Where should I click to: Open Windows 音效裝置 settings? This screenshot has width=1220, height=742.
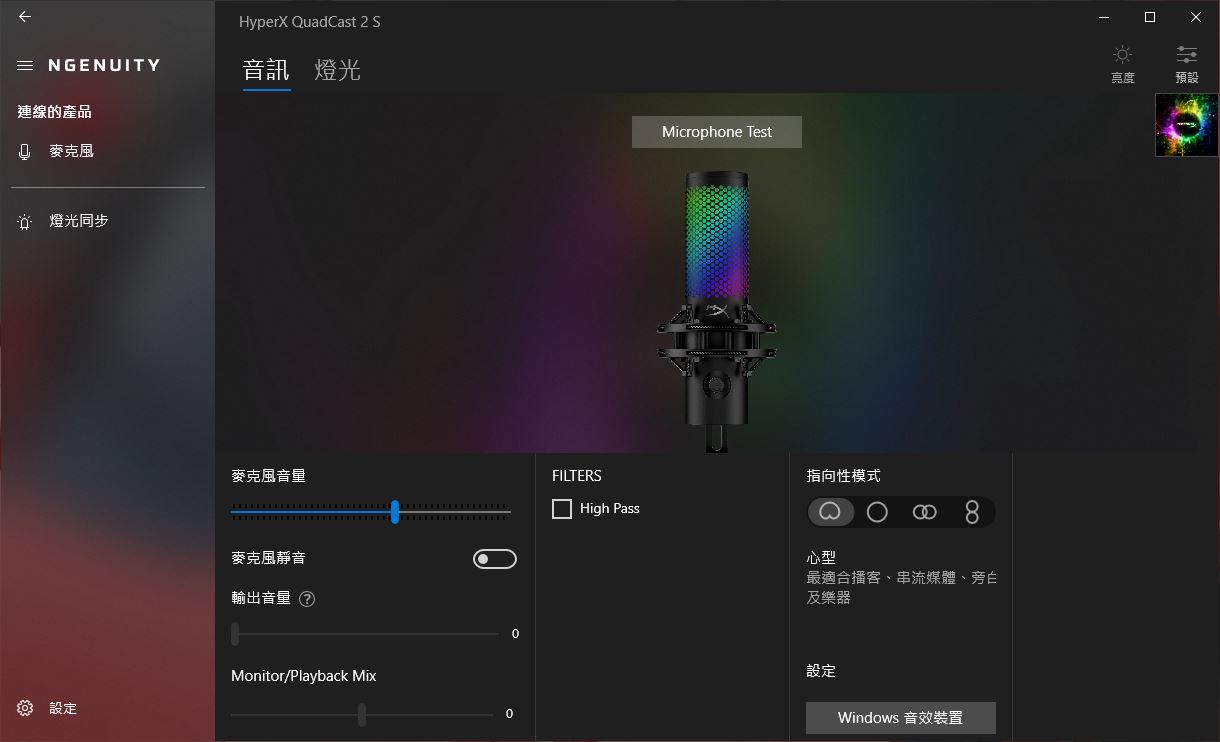click(x=901, y=718)
